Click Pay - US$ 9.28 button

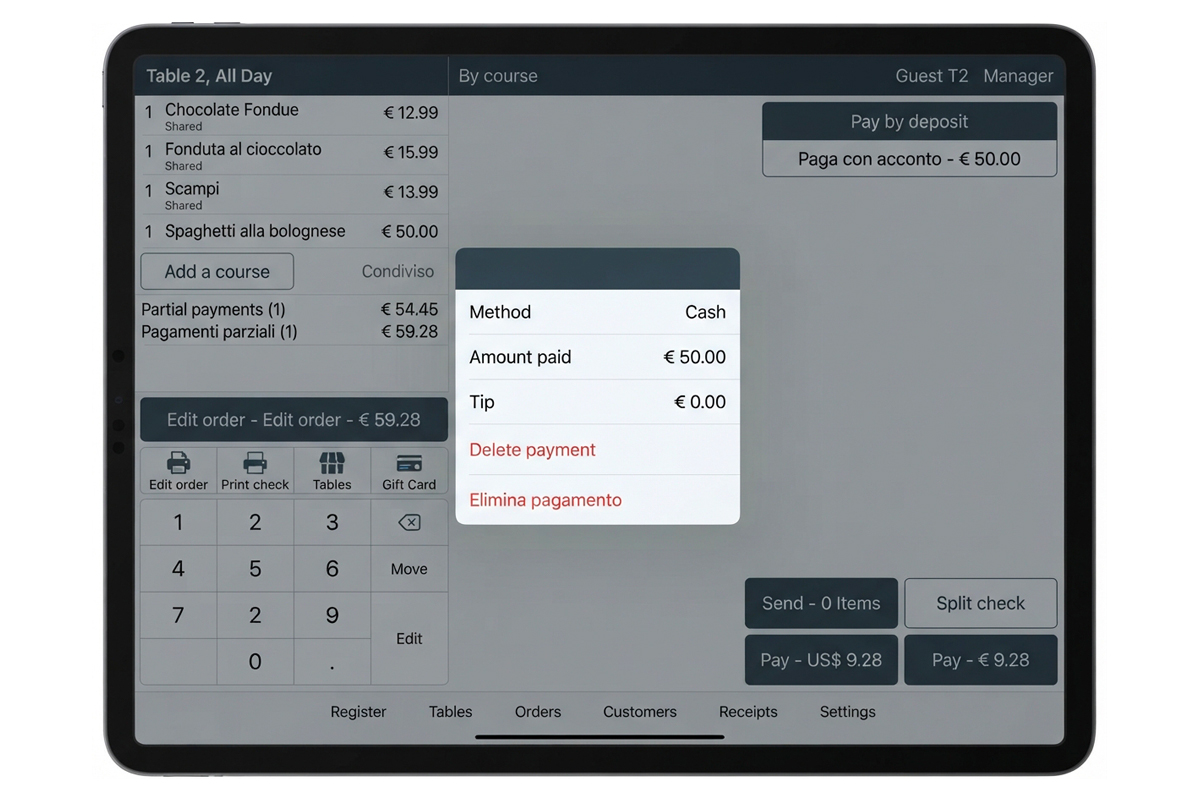(x=821, y=660)
